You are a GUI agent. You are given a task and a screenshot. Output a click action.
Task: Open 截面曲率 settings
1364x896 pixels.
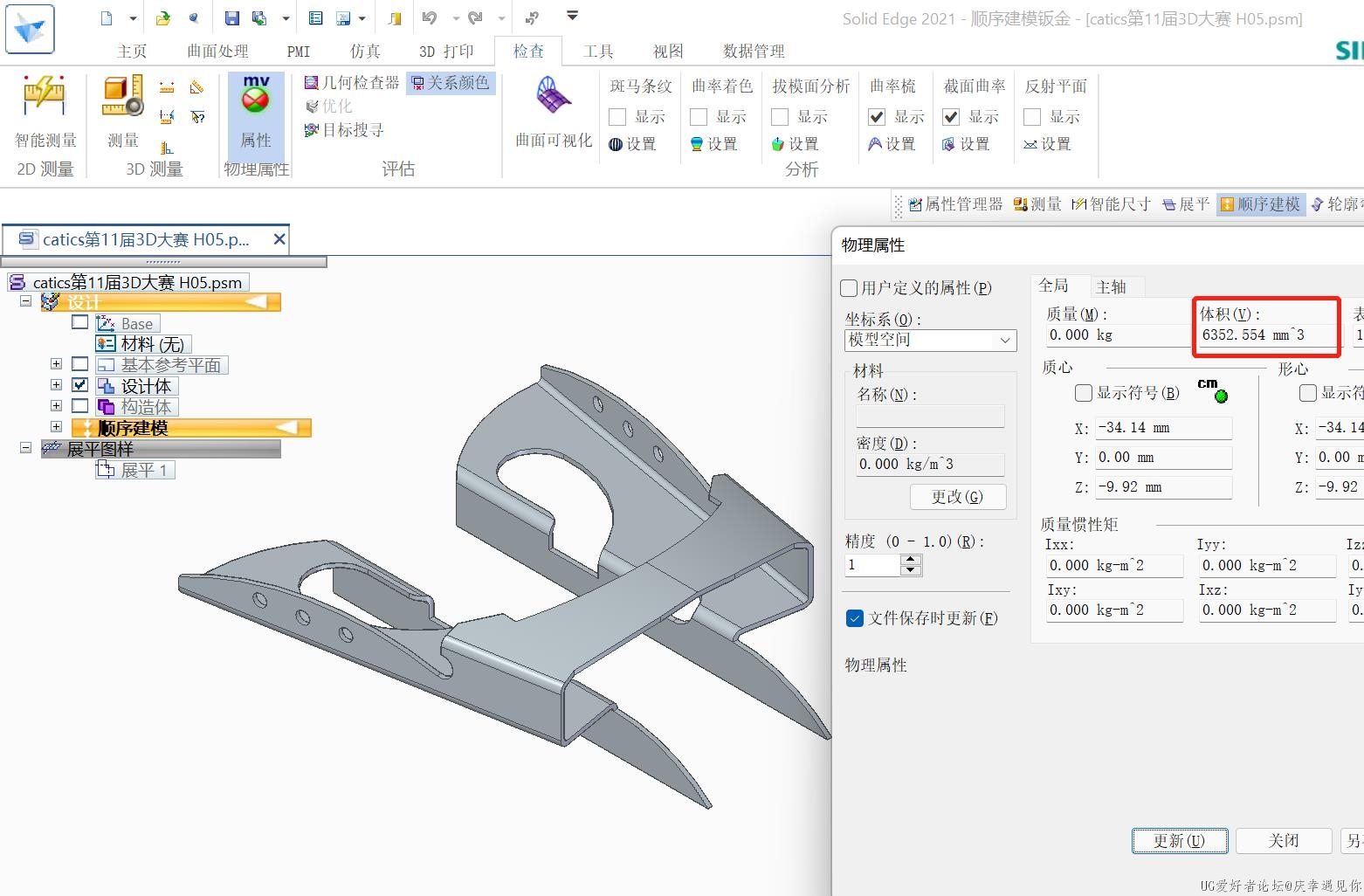click(966, 144)
